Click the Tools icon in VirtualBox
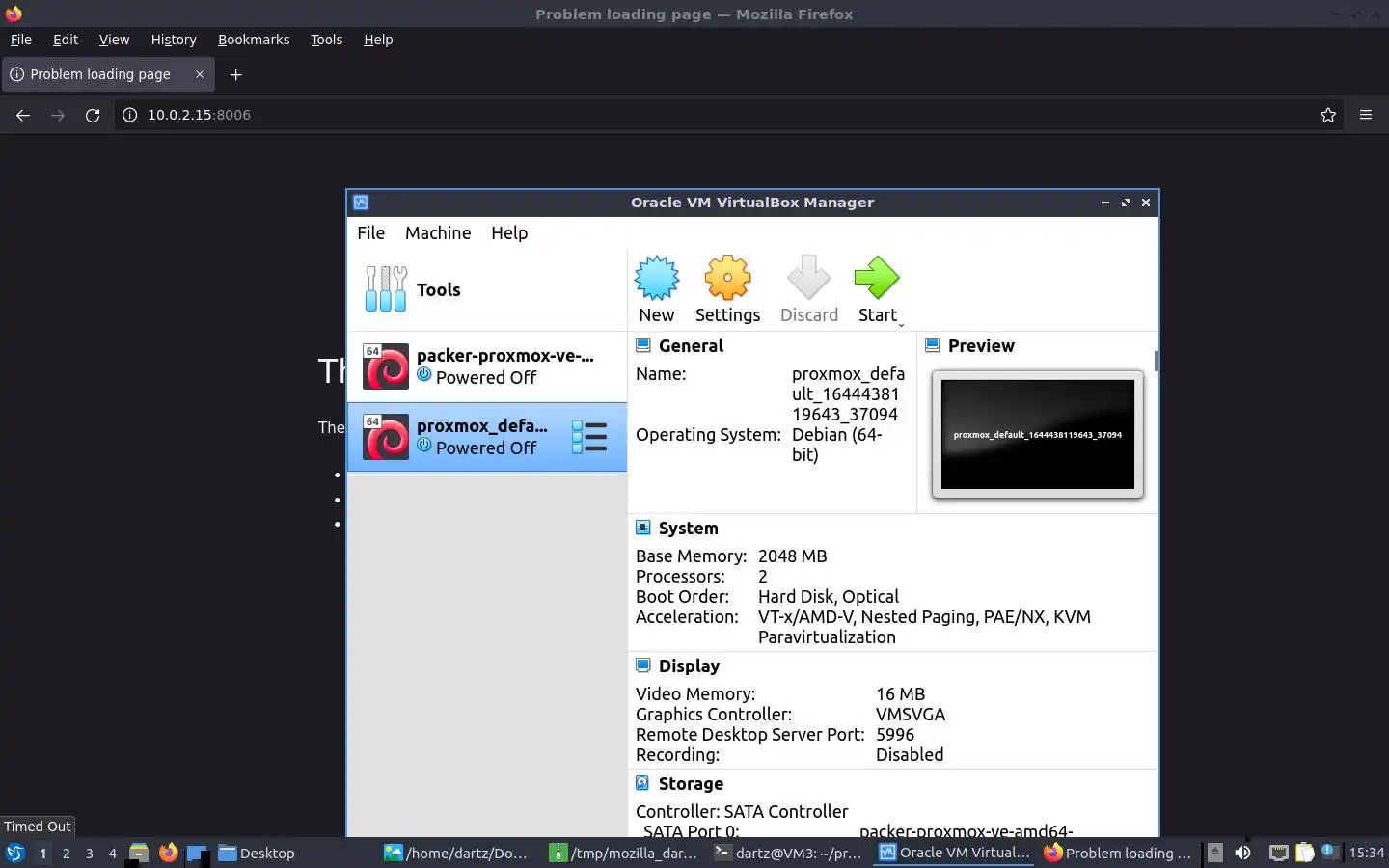The height and width of the screenshot is (868, 1389). [386, 289]
